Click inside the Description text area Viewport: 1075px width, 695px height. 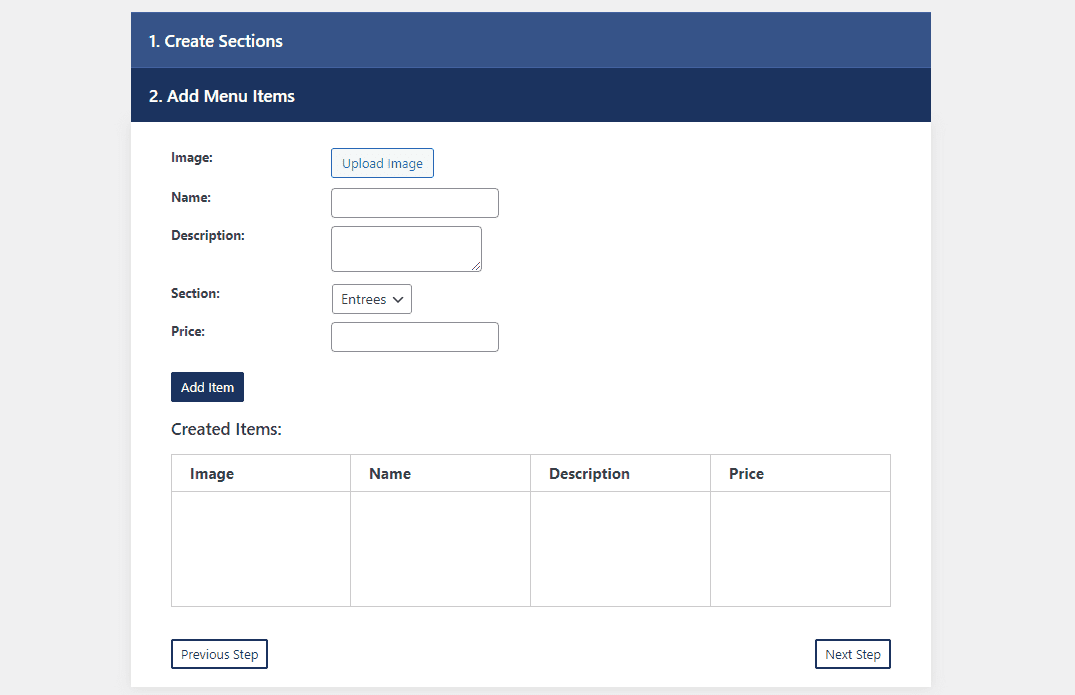[x=406, y=248]
